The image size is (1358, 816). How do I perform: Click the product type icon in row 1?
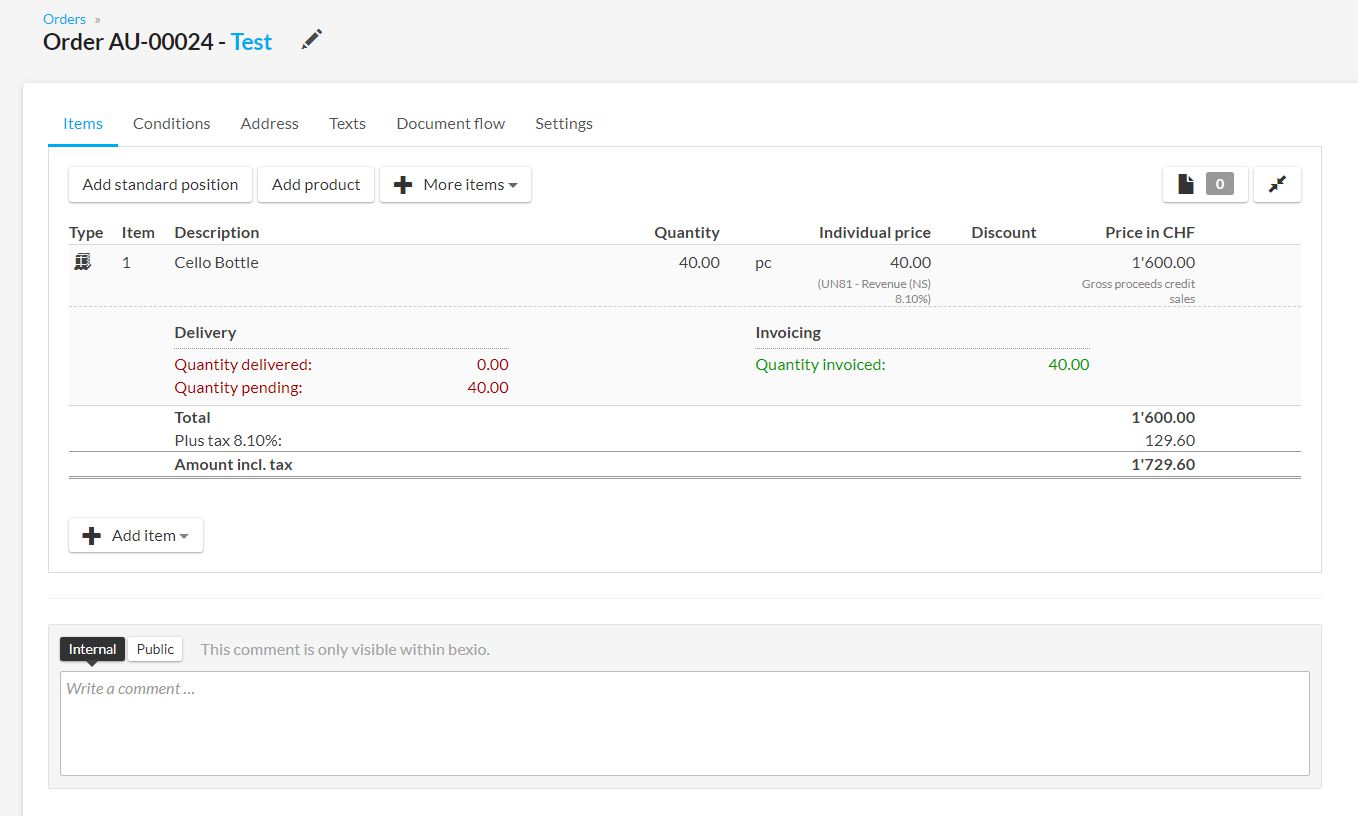83,262
